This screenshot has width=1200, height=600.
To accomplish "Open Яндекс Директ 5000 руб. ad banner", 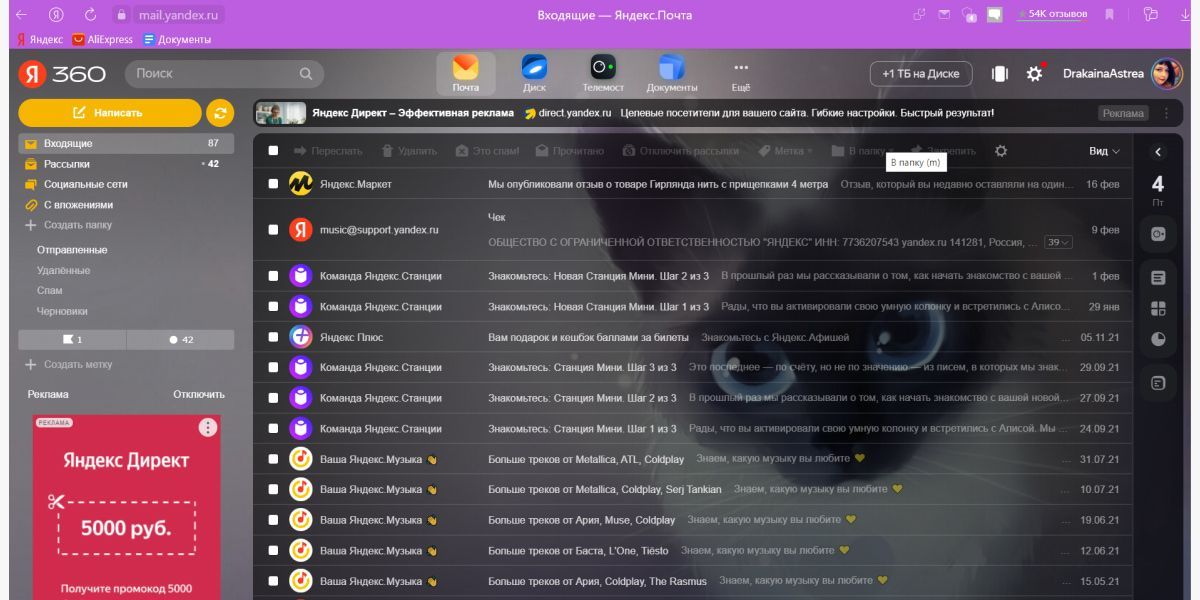I will (x=127, y=507).
